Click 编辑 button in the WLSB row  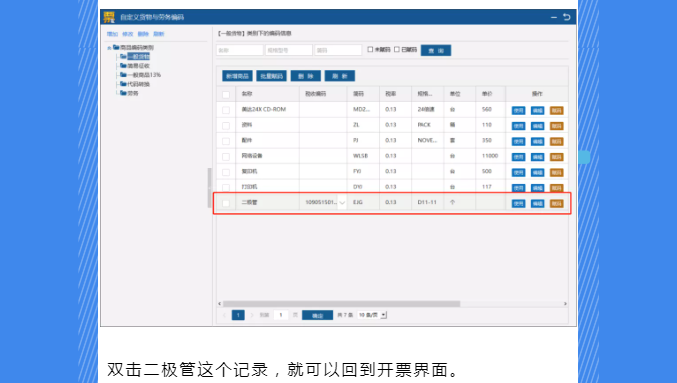[538, 157]
